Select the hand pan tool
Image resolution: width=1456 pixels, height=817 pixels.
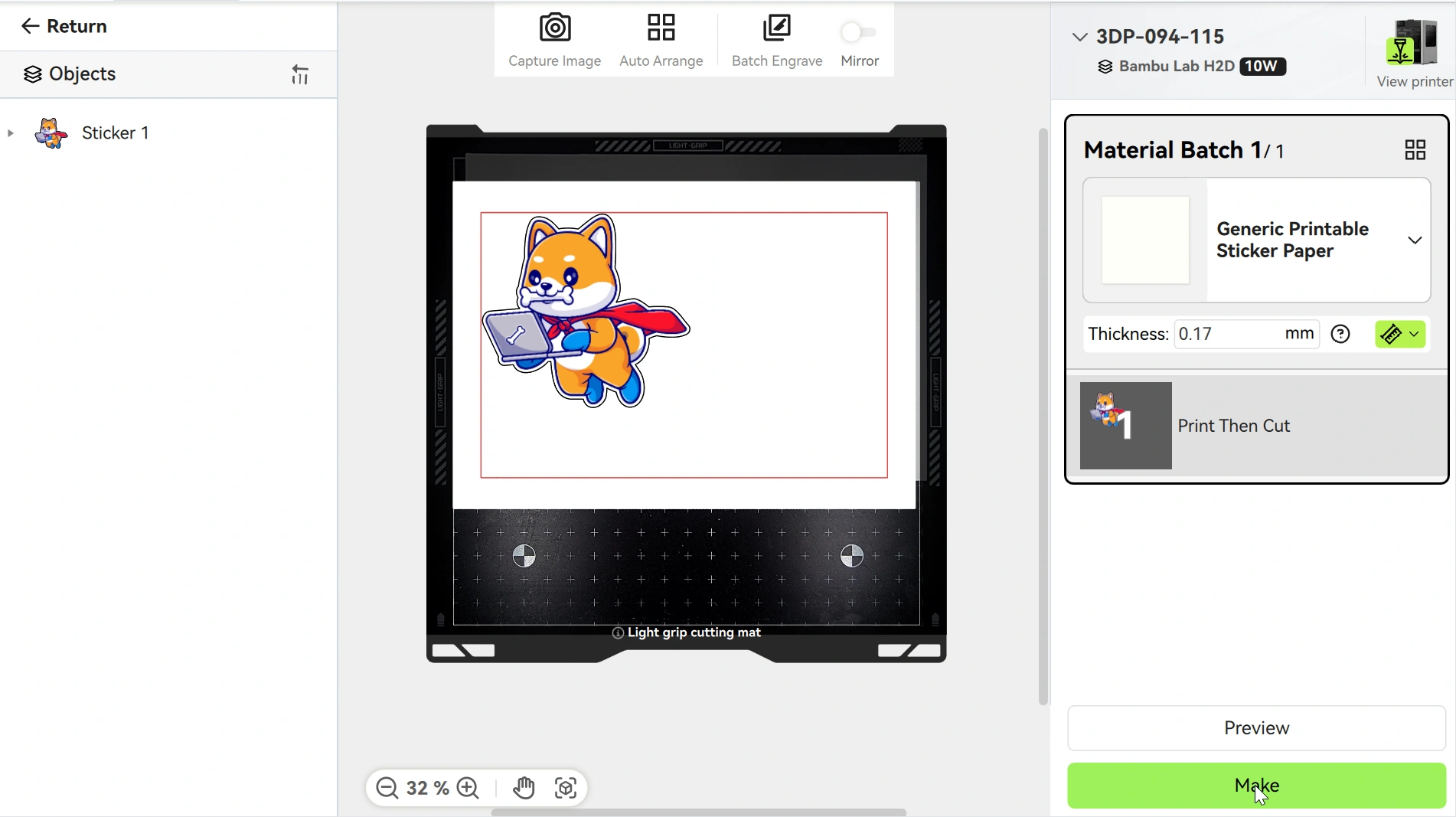click(524, 788)
